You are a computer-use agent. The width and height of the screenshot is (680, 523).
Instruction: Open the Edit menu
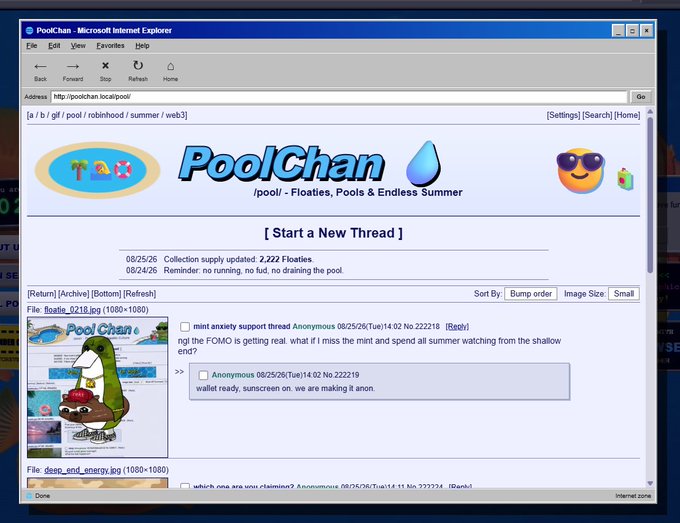coord(54,46)
